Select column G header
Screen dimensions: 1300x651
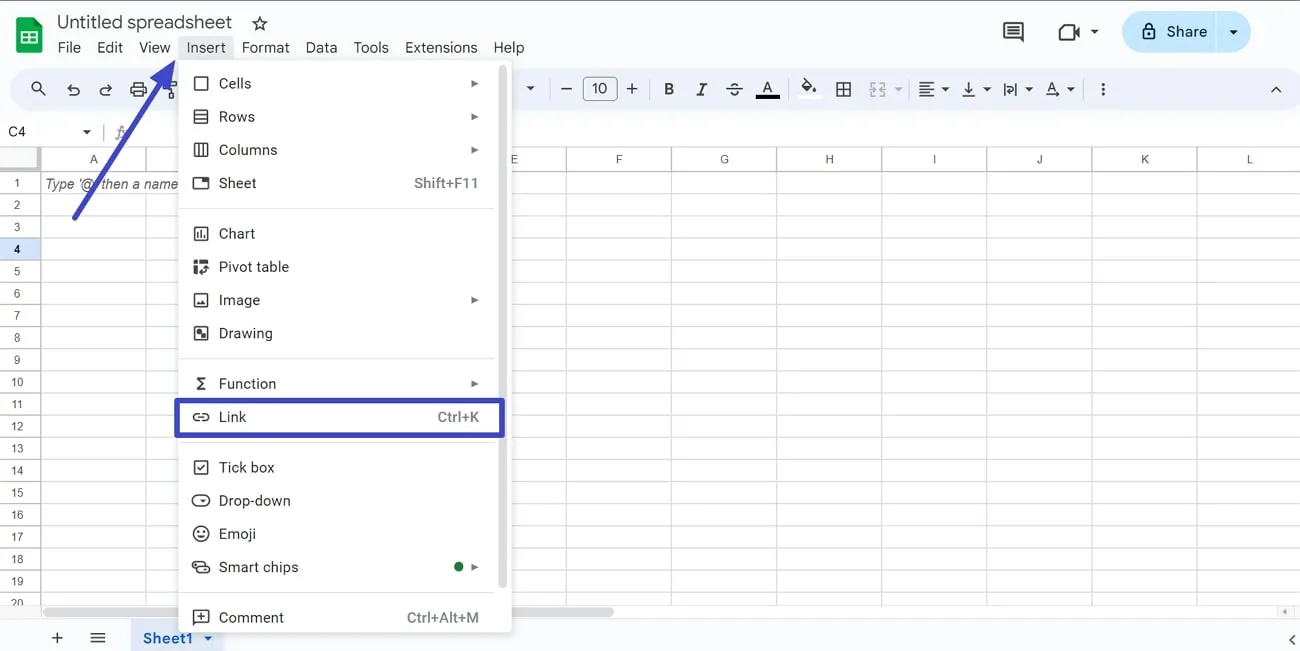[724, 159]
